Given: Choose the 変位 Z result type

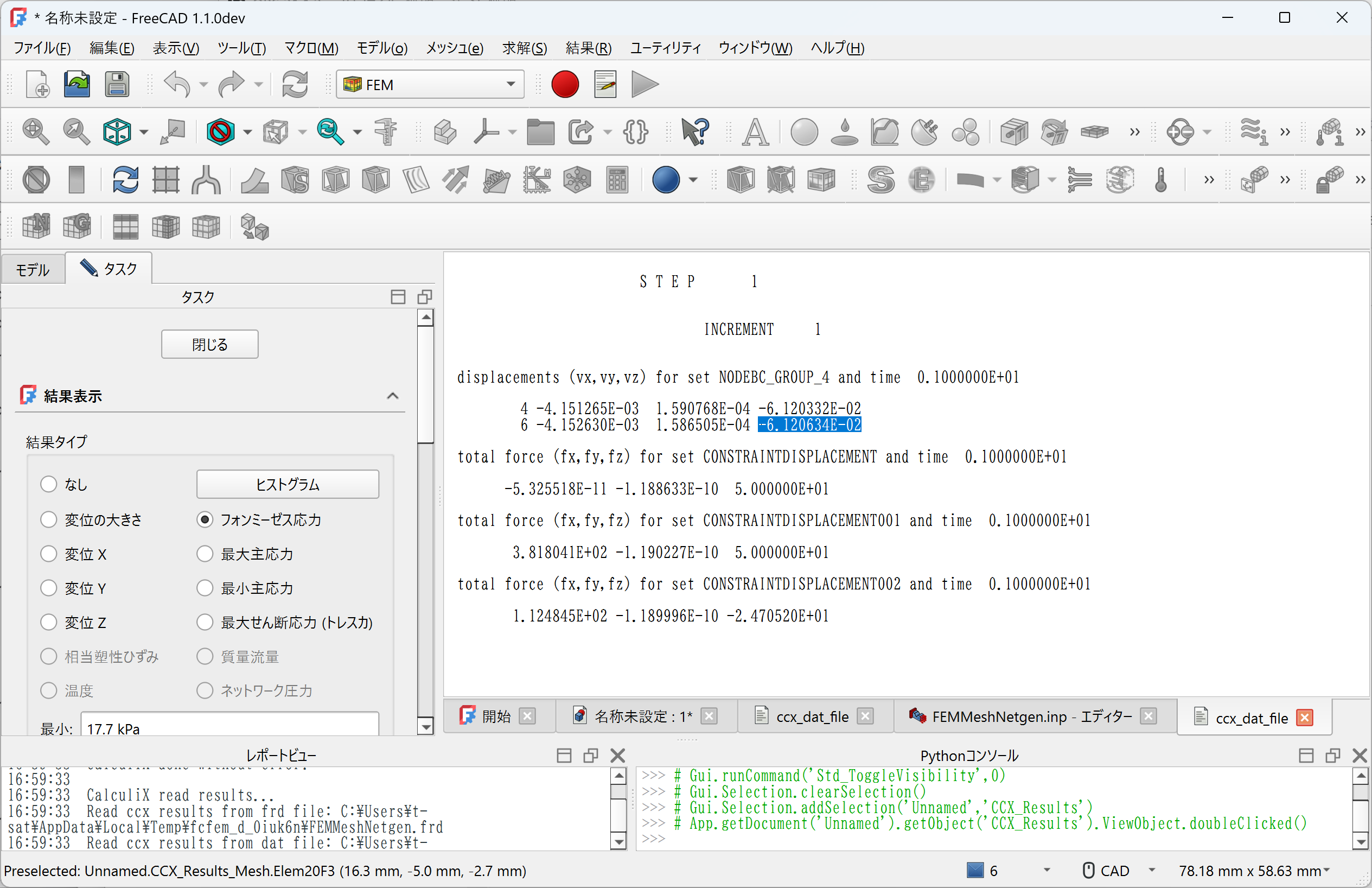Looking at the screenshot, I should [49, 622].
